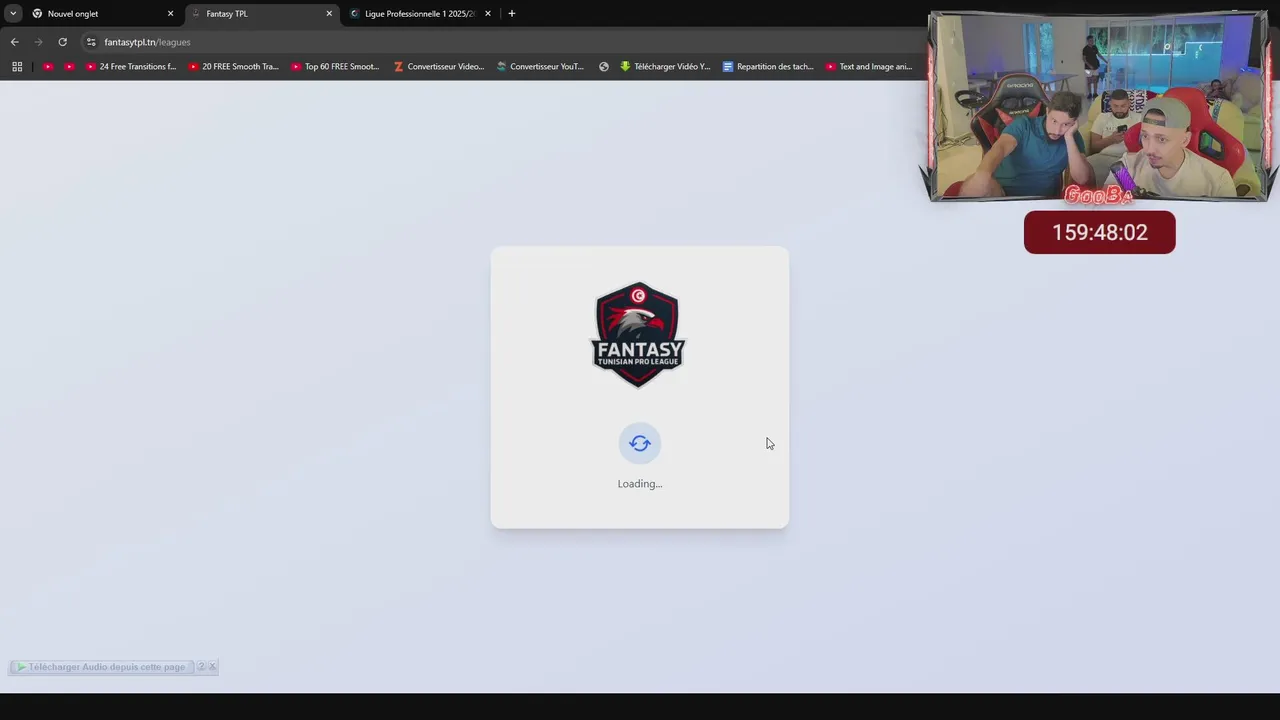1280x720 pixels.
Task: Open a new browser tab
Action: pos(512,14)
